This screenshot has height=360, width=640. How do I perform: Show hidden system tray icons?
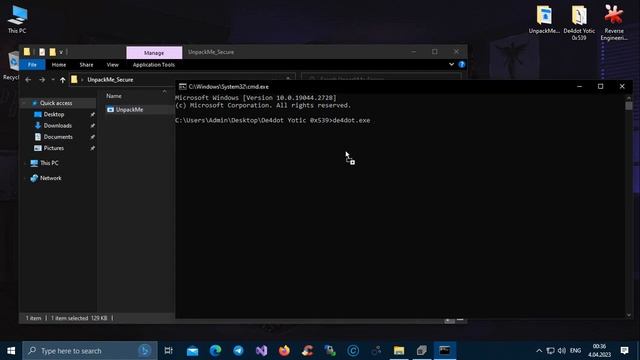(x=539, y=351)
